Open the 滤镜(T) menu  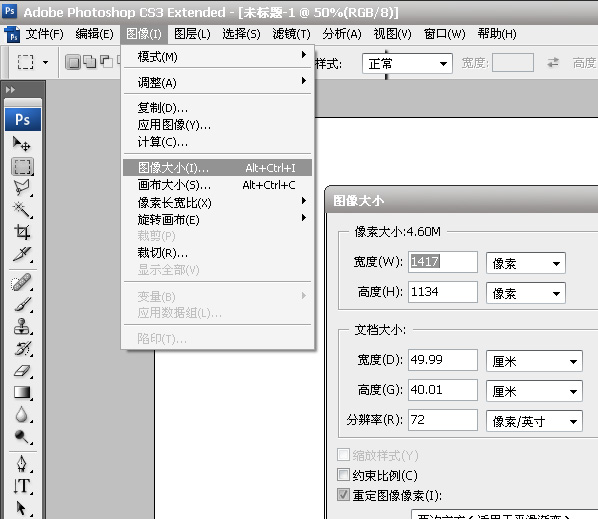(291, 34)
